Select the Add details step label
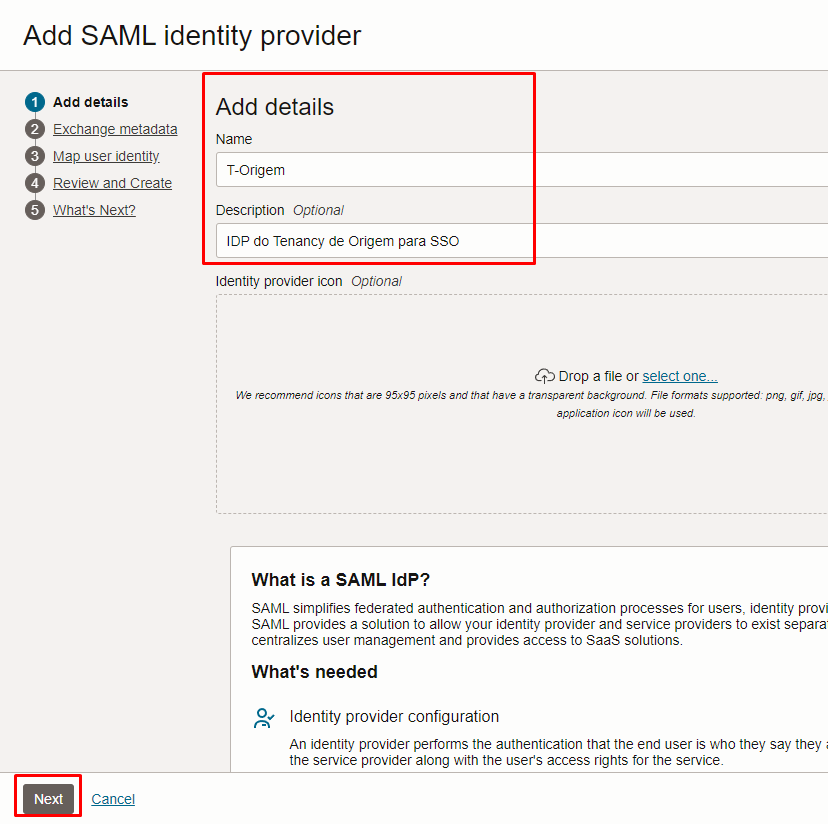Image resolution: width=828 pixels, height=824 pixels. coord(90,102)
